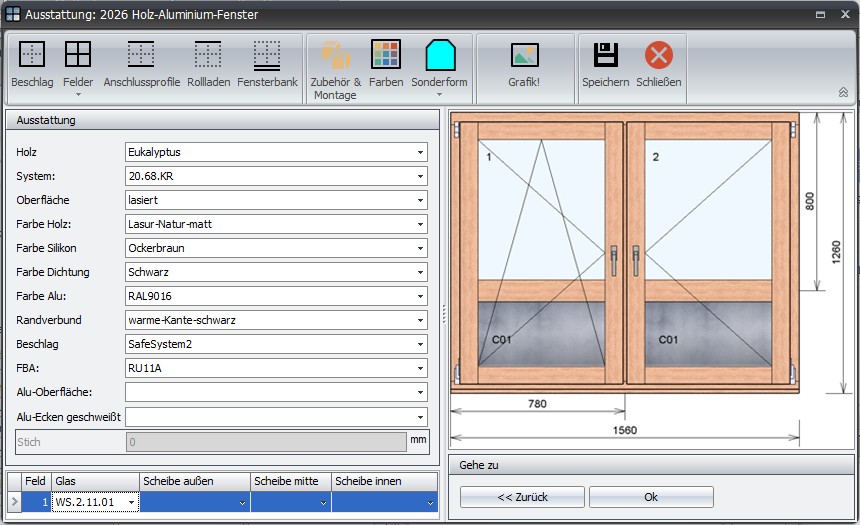860x525 pixels.
Task: Select left window sash in preview
Action: coord(541,250)
